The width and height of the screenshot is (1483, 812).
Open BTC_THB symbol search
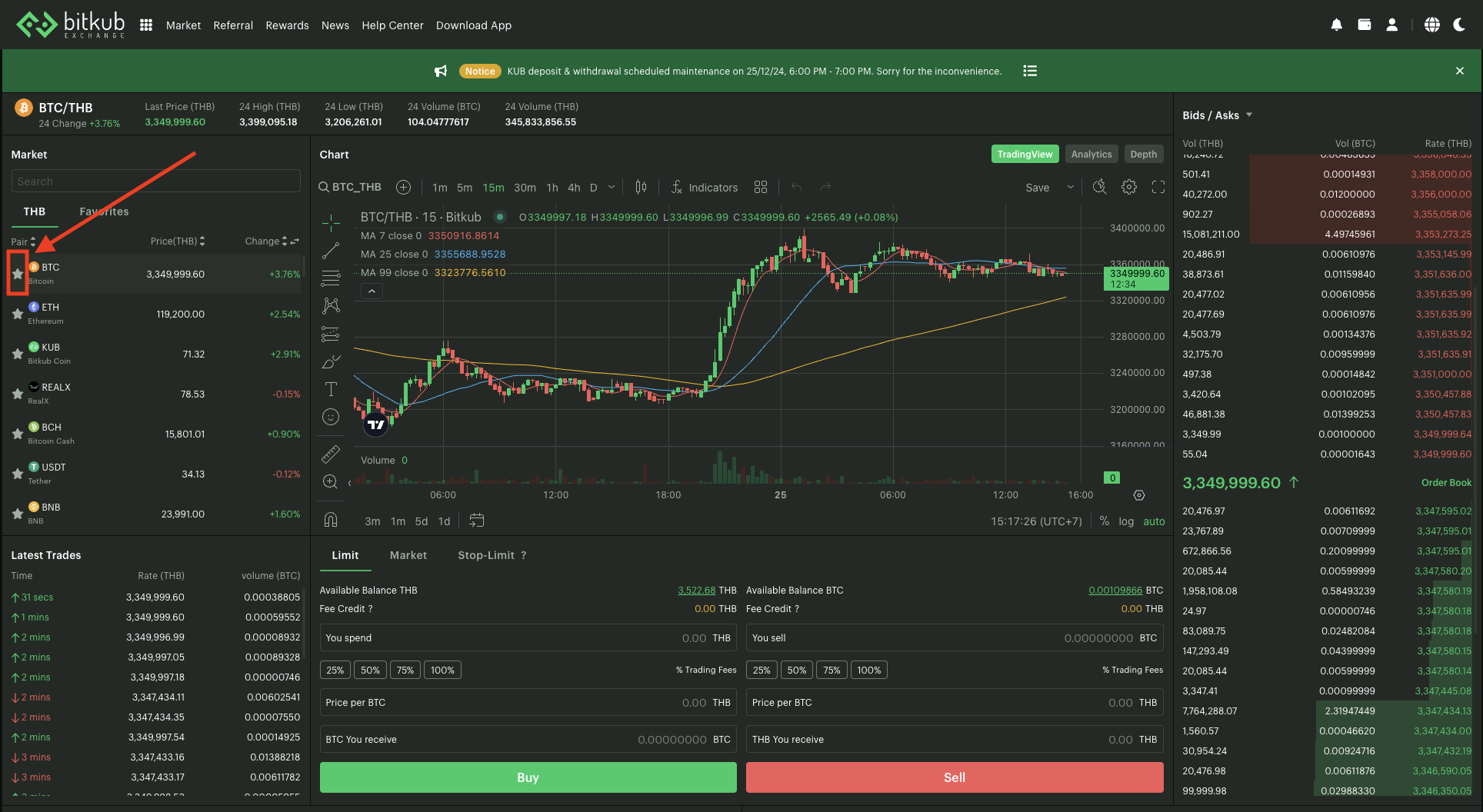[x=350, y=187]
